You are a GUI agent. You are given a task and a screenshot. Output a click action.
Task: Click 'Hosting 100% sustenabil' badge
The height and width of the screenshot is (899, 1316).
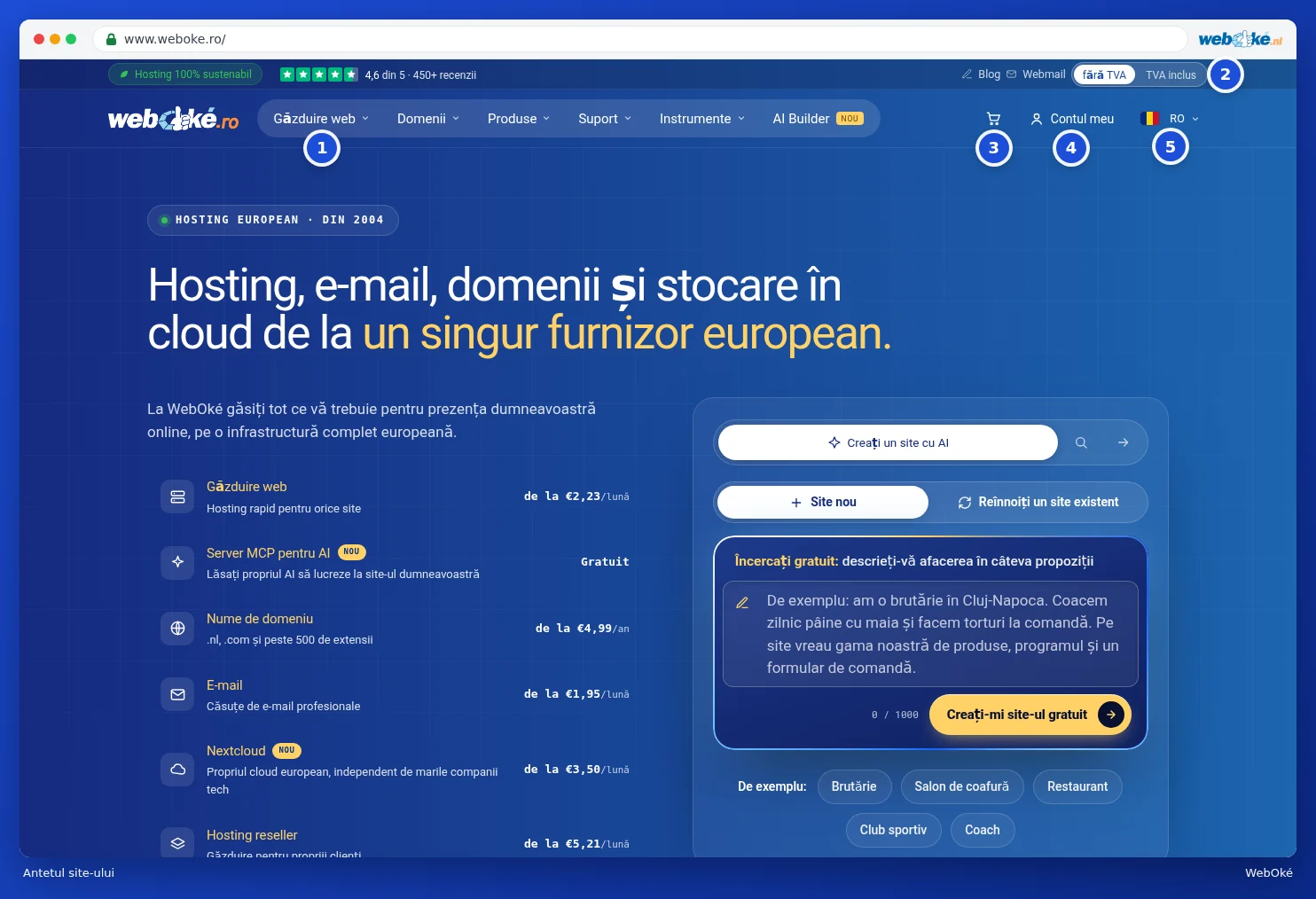[185, 74]
